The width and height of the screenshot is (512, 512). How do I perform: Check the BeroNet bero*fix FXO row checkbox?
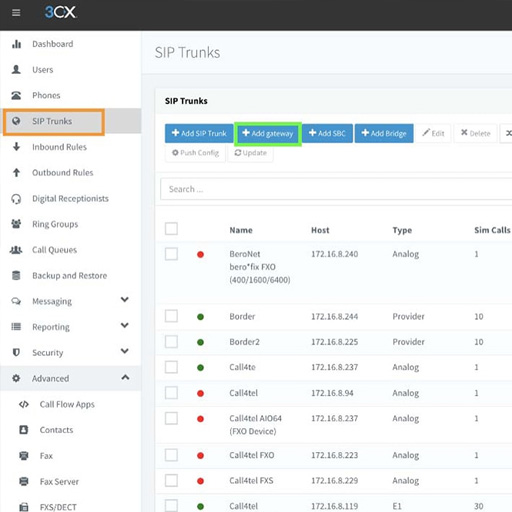(x=171, y=254)
